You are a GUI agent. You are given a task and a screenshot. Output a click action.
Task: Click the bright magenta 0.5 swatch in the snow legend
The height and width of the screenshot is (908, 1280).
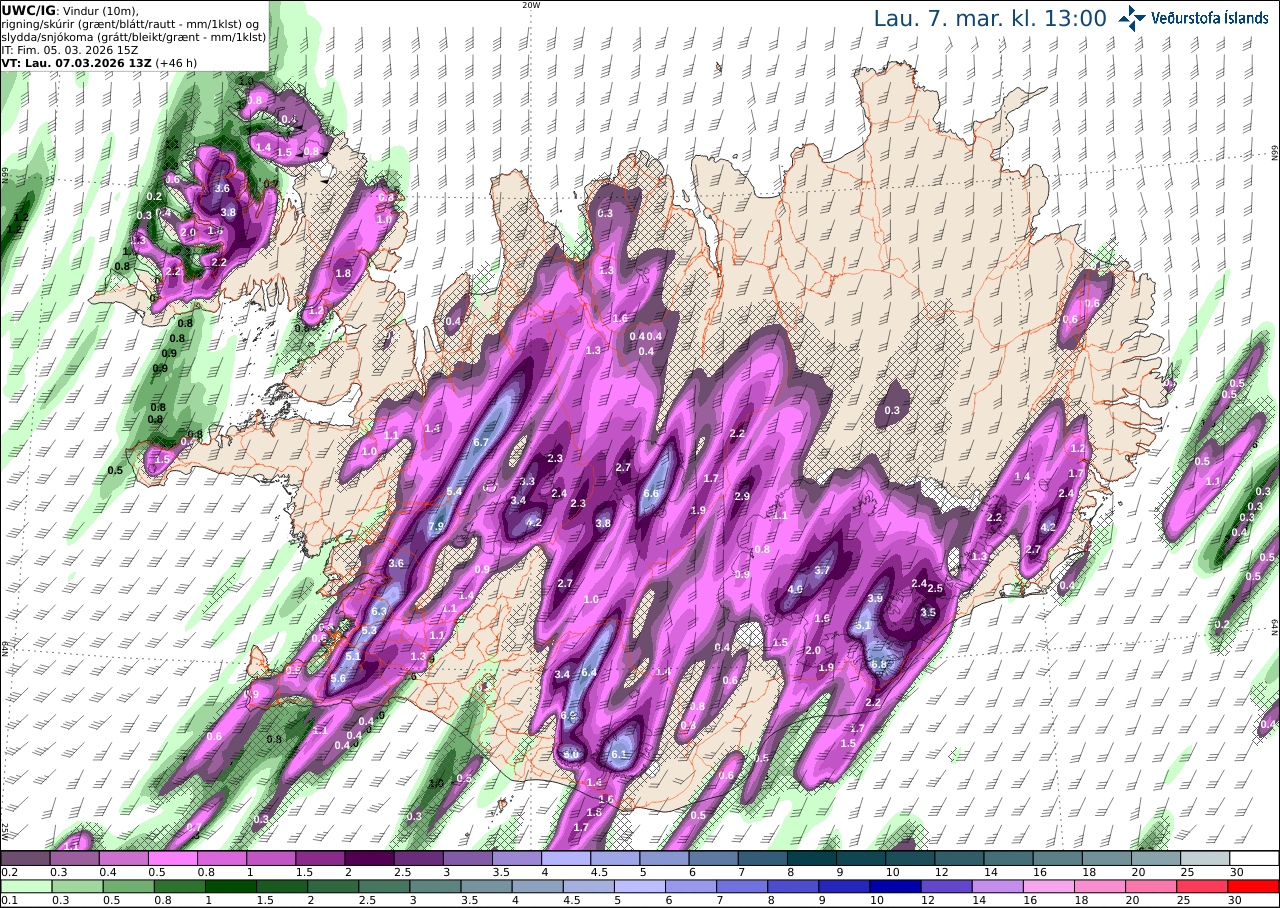[172, 858]
